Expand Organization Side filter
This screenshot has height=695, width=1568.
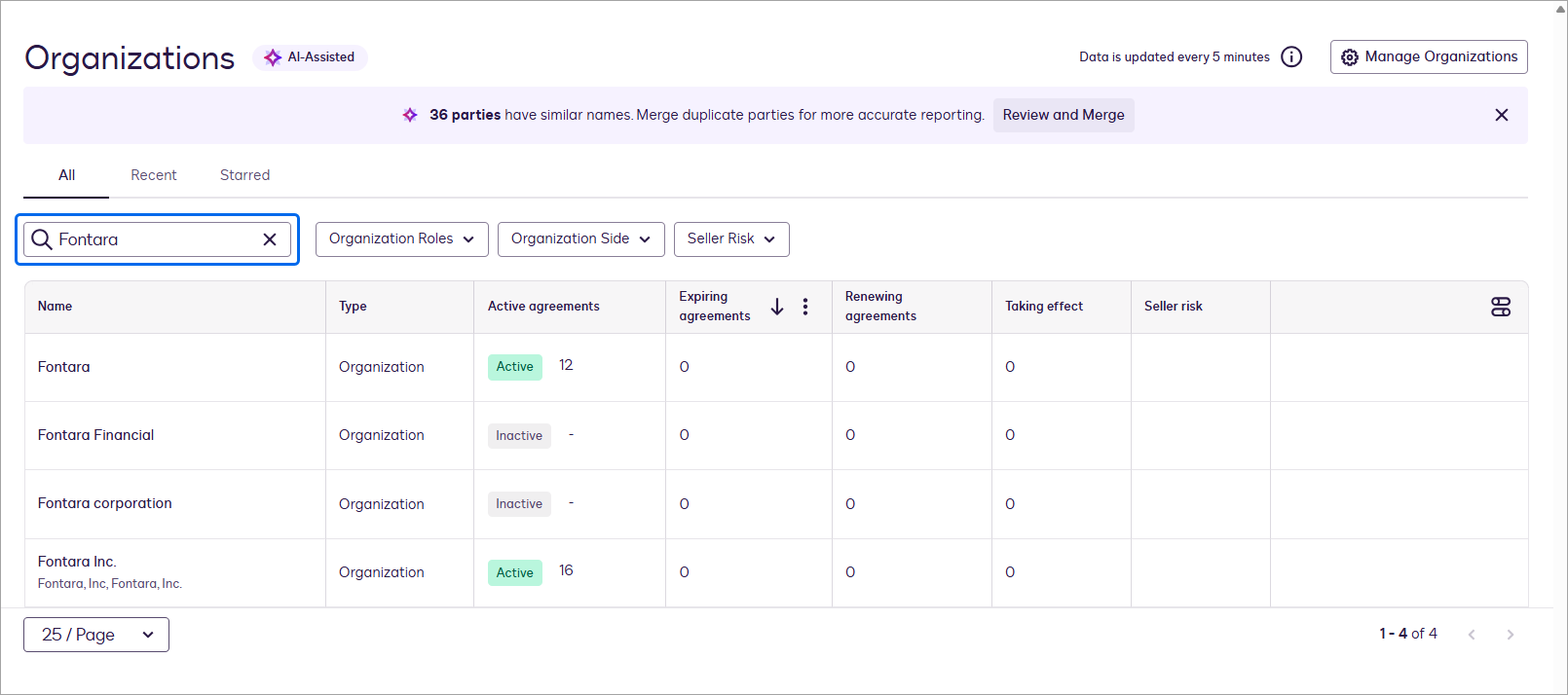[x=581, y=239]
